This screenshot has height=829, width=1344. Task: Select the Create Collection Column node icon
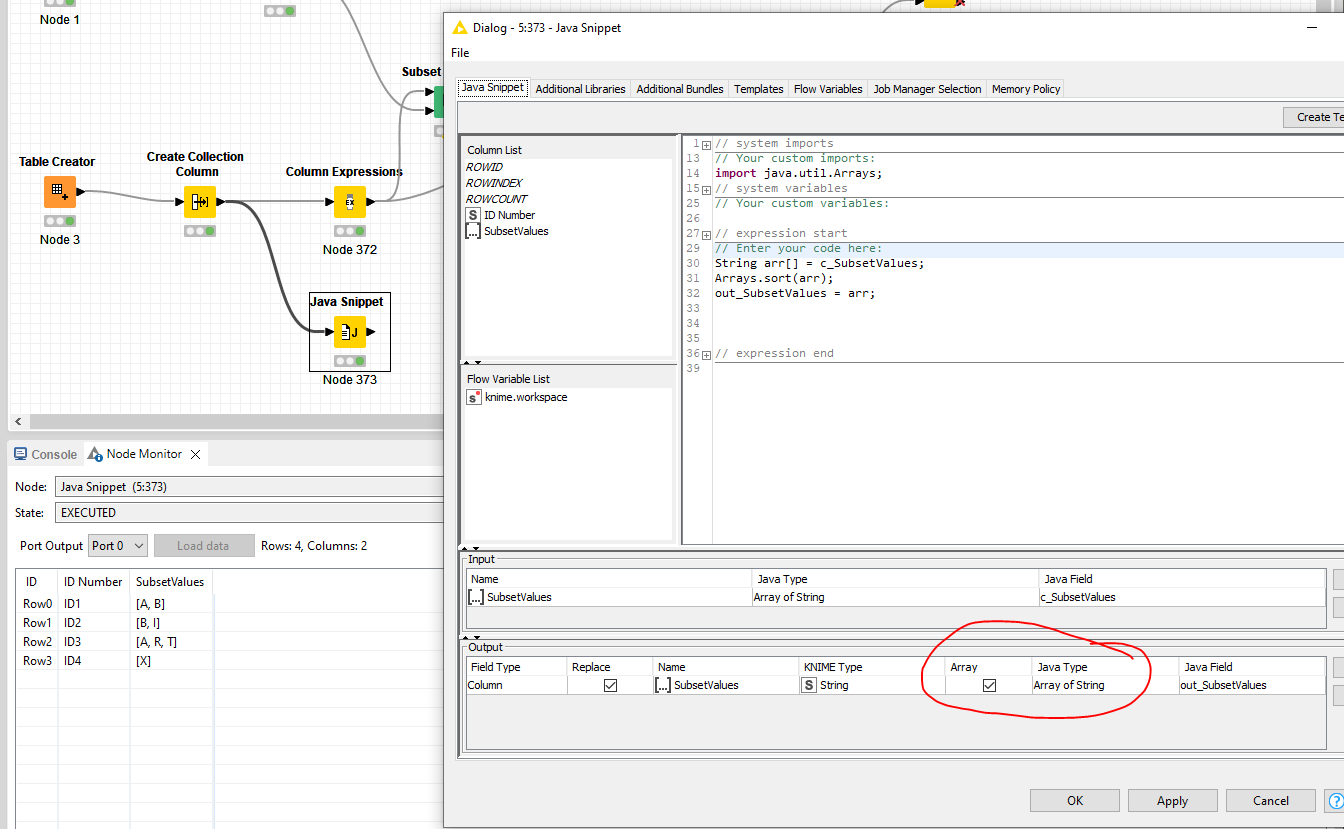200,202
